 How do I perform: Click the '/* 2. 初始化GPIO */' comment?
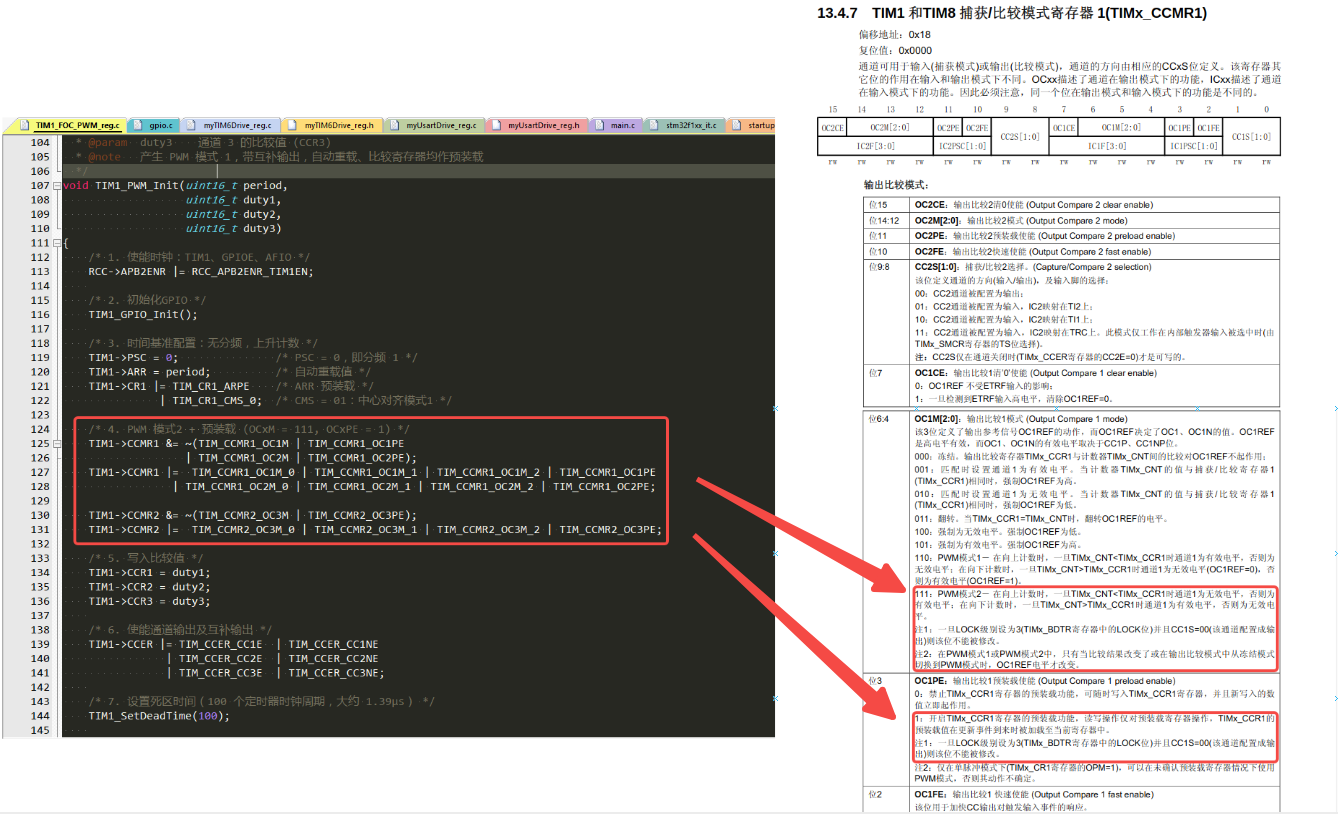(x=147, y=300)
